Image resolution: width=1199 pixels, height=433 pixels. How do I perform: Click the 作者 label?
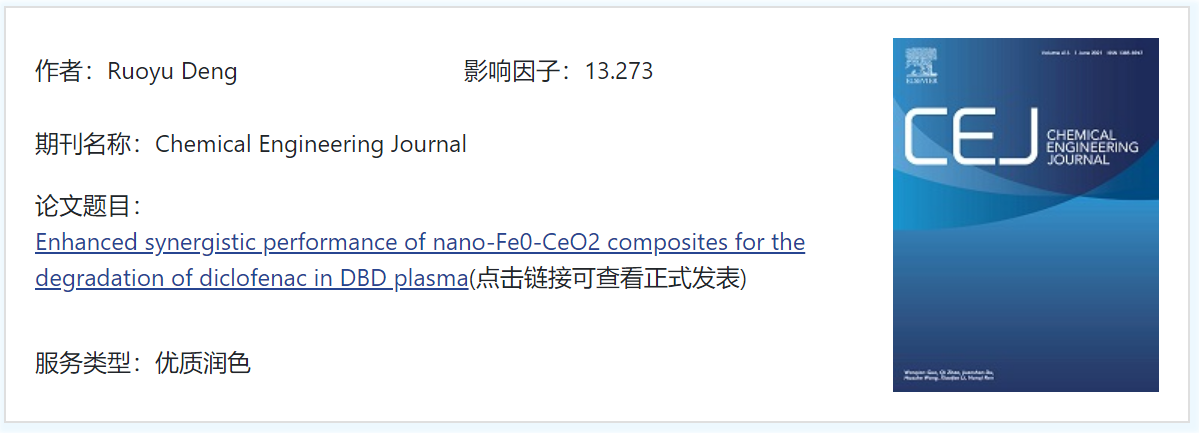pos(59,71)
